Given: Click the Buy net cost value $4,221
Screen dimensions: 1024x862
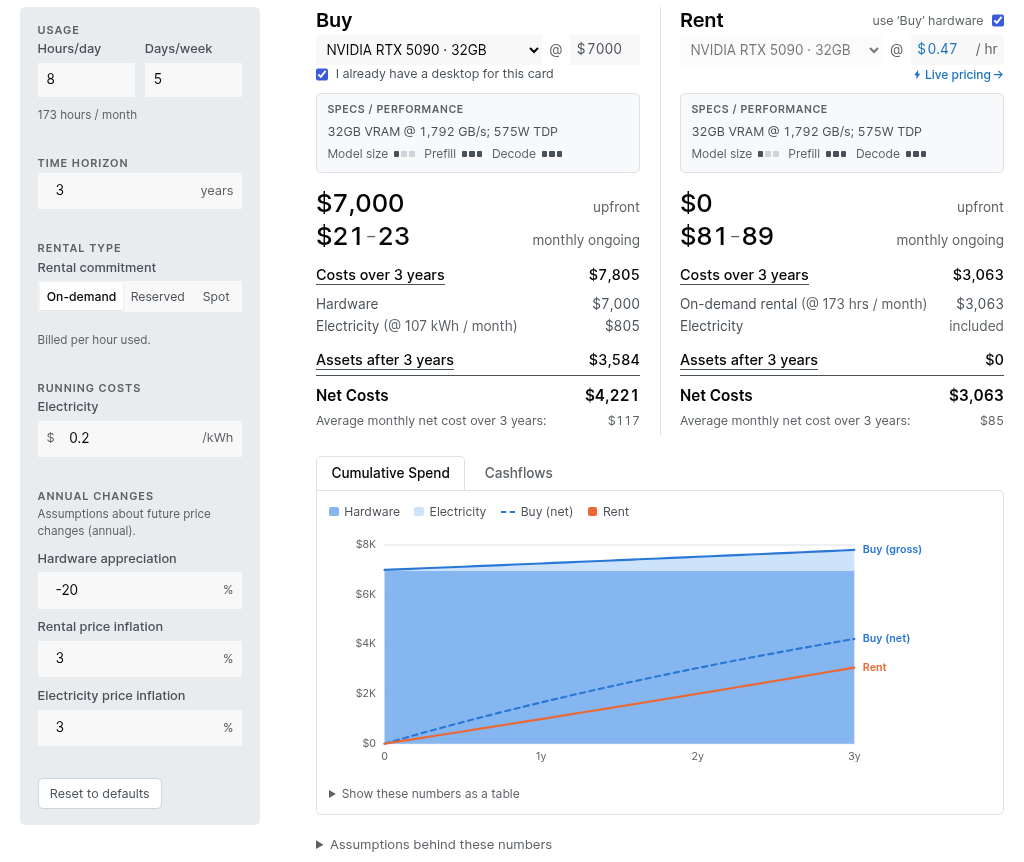Looking at the screenshot, I should click(612, 396).
